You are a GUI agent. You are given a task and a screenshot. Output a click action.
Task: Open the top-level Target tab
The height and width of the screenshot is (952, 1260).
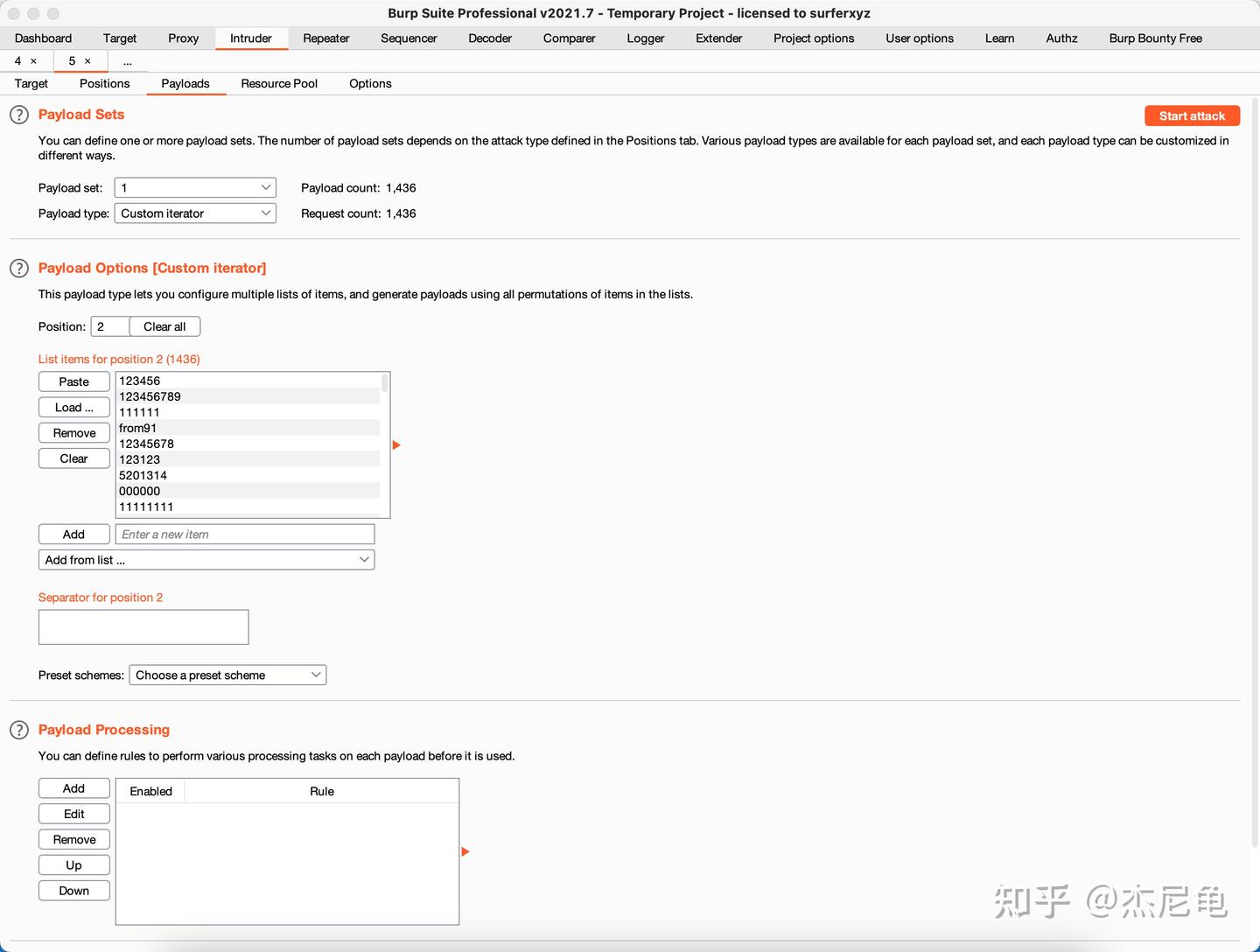click(120, 38)
